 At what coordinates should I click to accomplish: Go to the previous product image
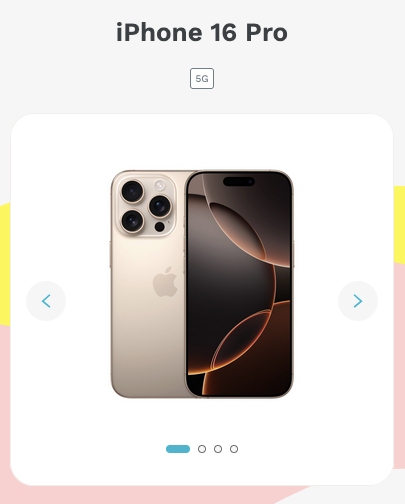click(46, 301)
